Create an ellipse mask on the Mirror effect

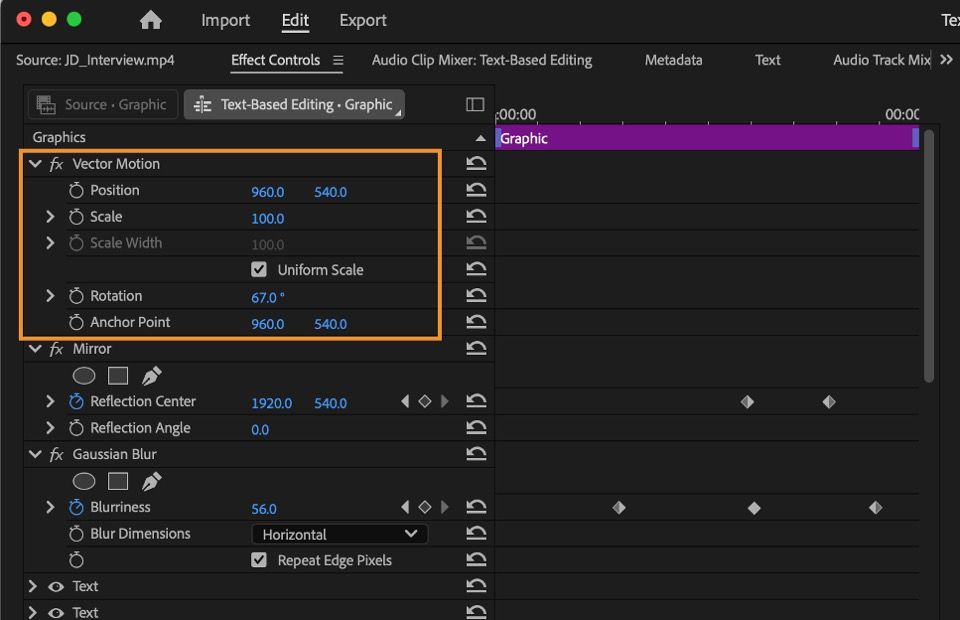84,375
